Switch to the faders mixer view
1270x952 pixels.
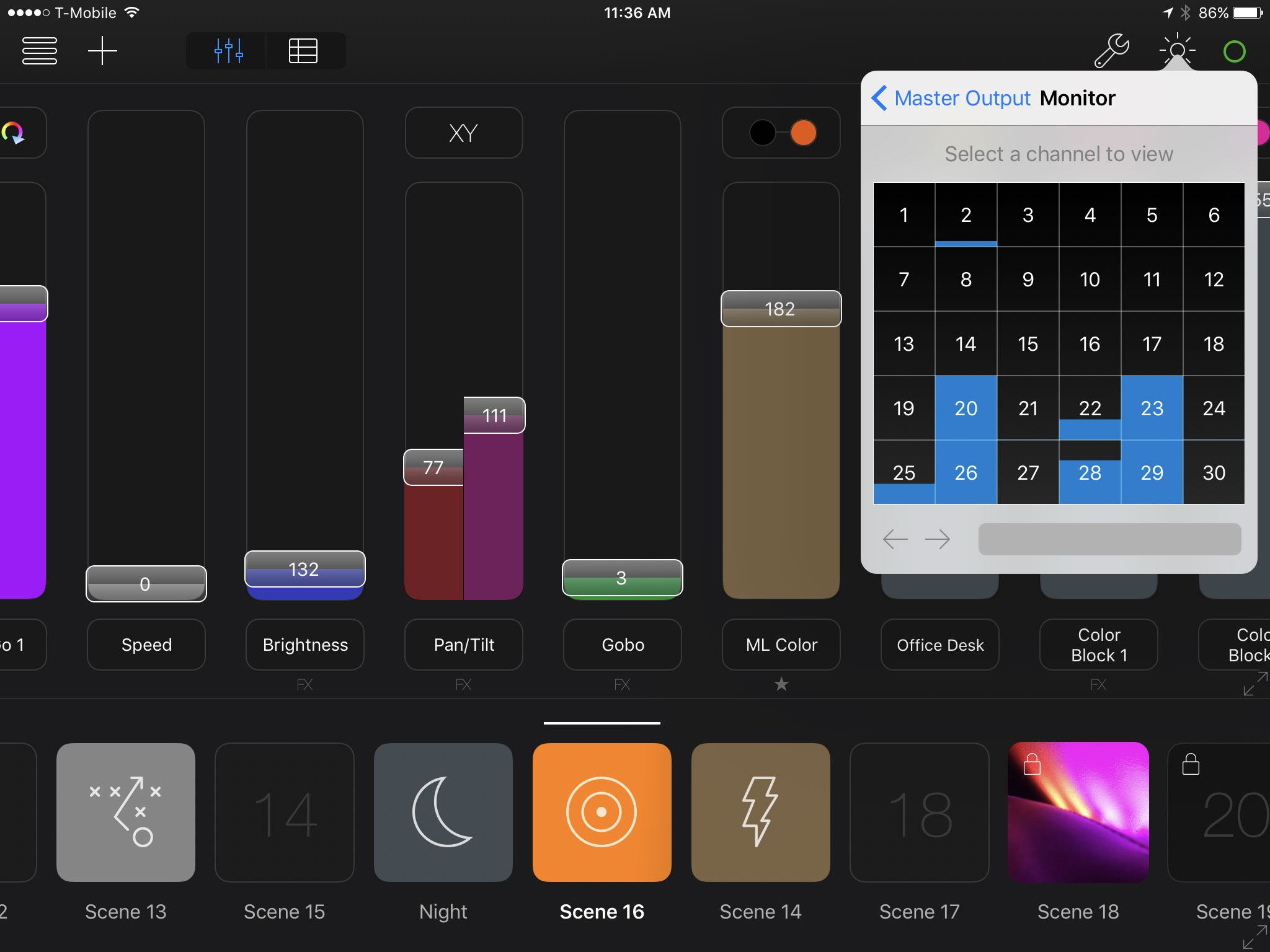click(227, 51)
